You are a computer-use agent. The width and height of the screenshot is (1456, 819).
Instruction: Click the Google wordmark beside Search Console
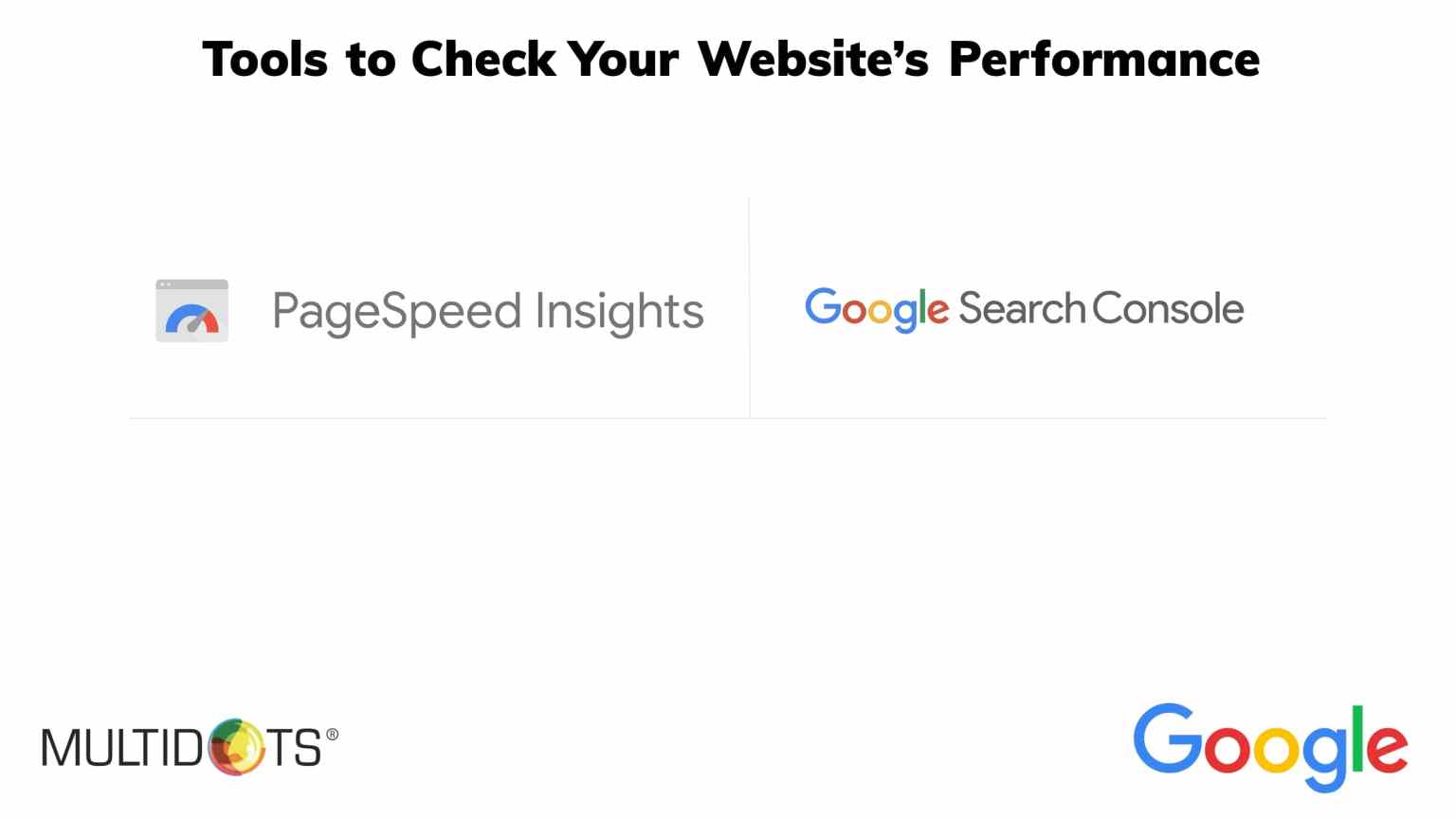tap(876, 309)
